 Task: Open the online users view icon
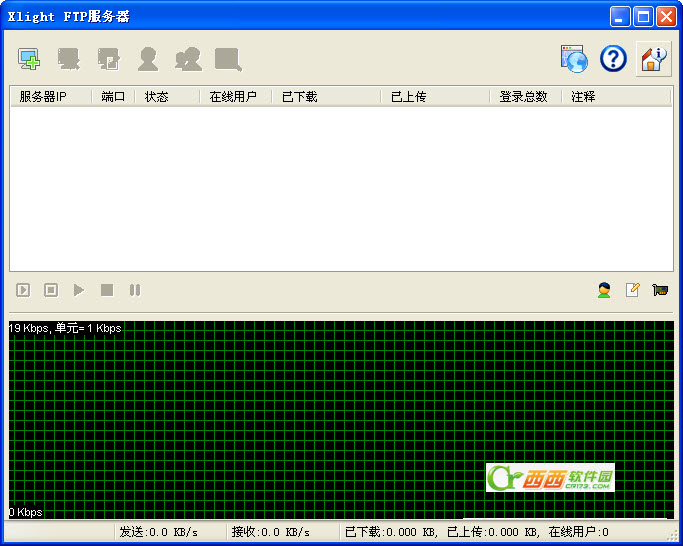(x=604, y=290)
